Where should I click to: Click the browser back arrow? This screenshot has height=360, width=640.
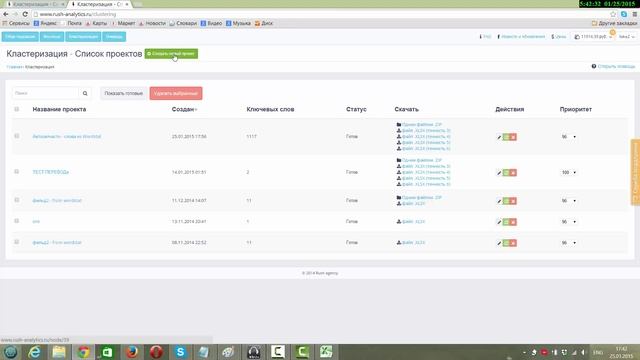[6, 14]
